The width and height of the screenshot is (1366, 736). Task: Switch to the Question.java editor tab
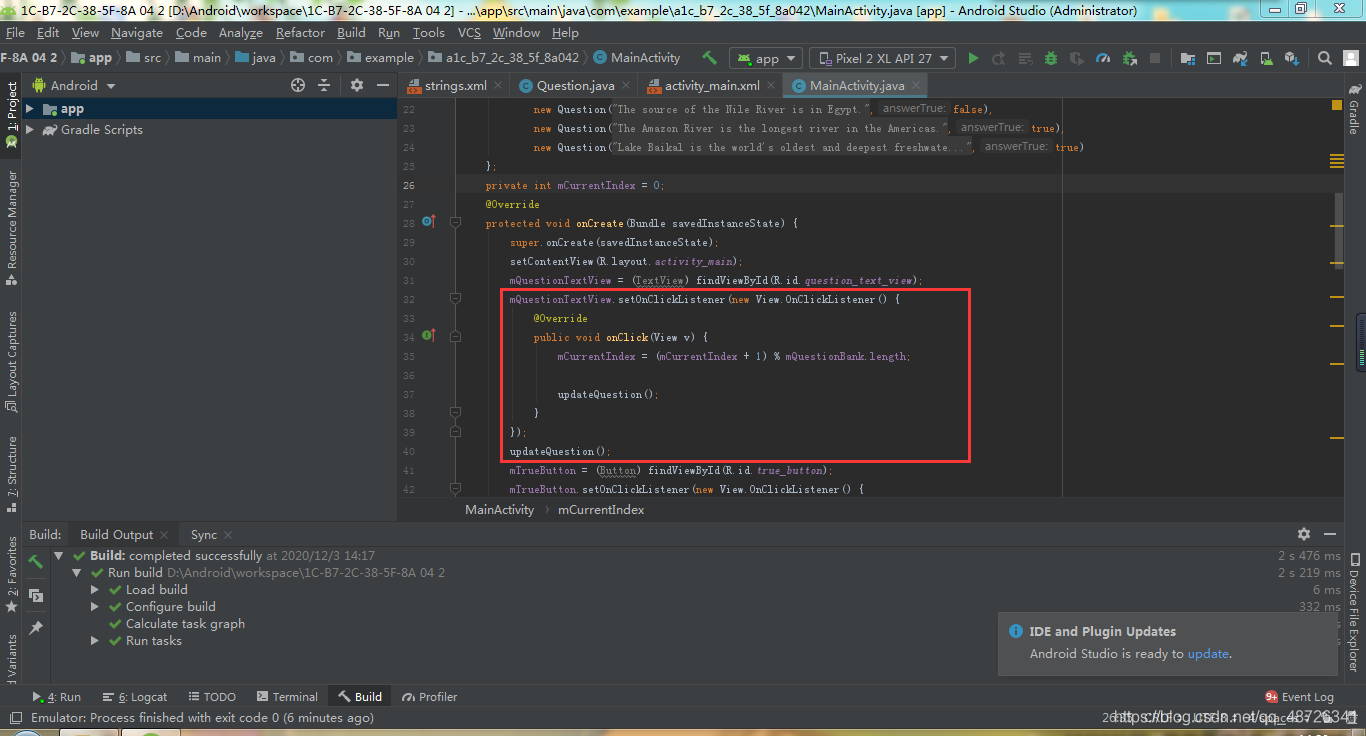[x=575, y=85]
